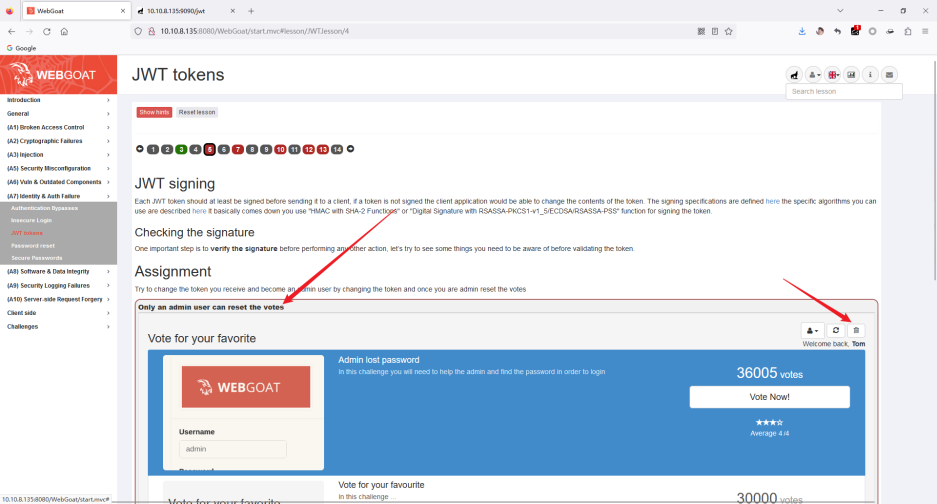Go to browser home page
Viewport: 937px width, 504px height.
pos(64,31)
